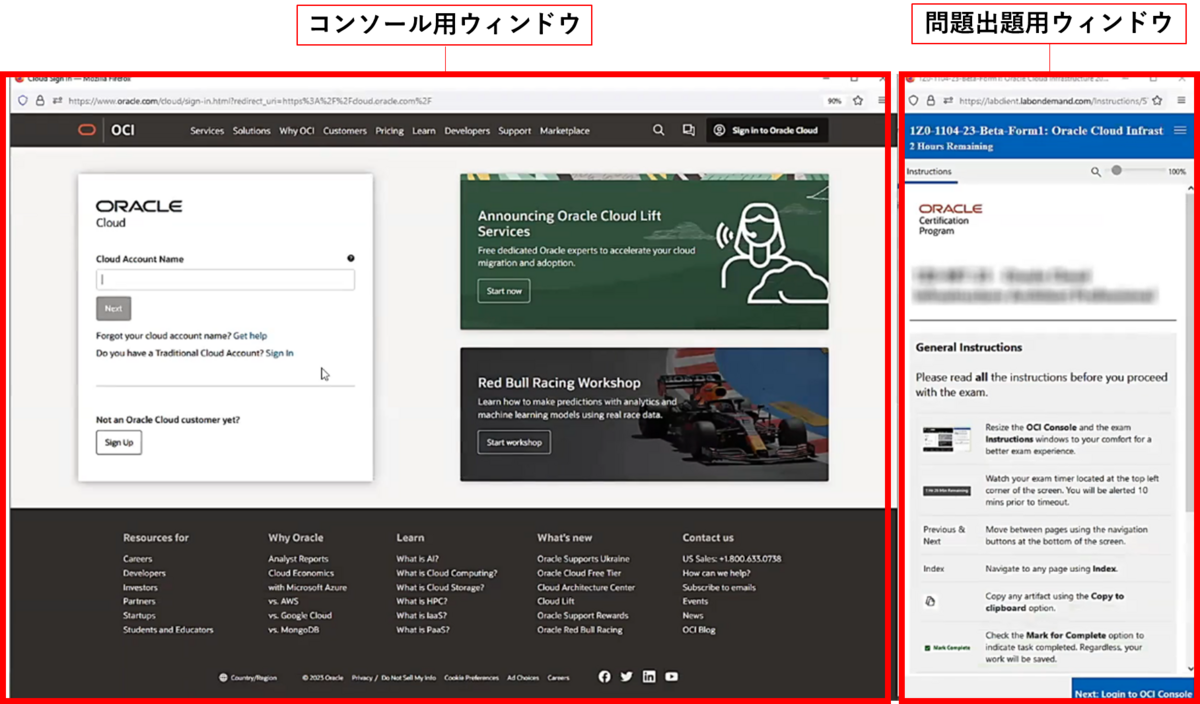The width and height of the screenshot is (1200, 704).
Task: Click padlock icon in instructions window address bar
Action: click(x=930, y=101)
